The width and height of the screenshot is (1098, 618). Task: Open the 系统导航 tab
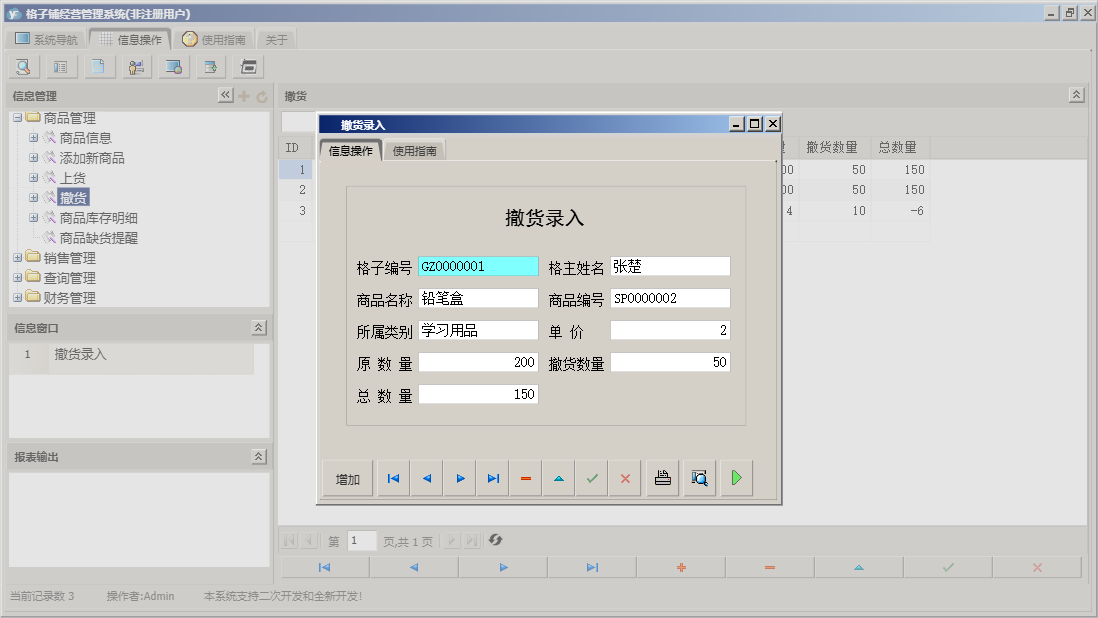click(49, 38)
